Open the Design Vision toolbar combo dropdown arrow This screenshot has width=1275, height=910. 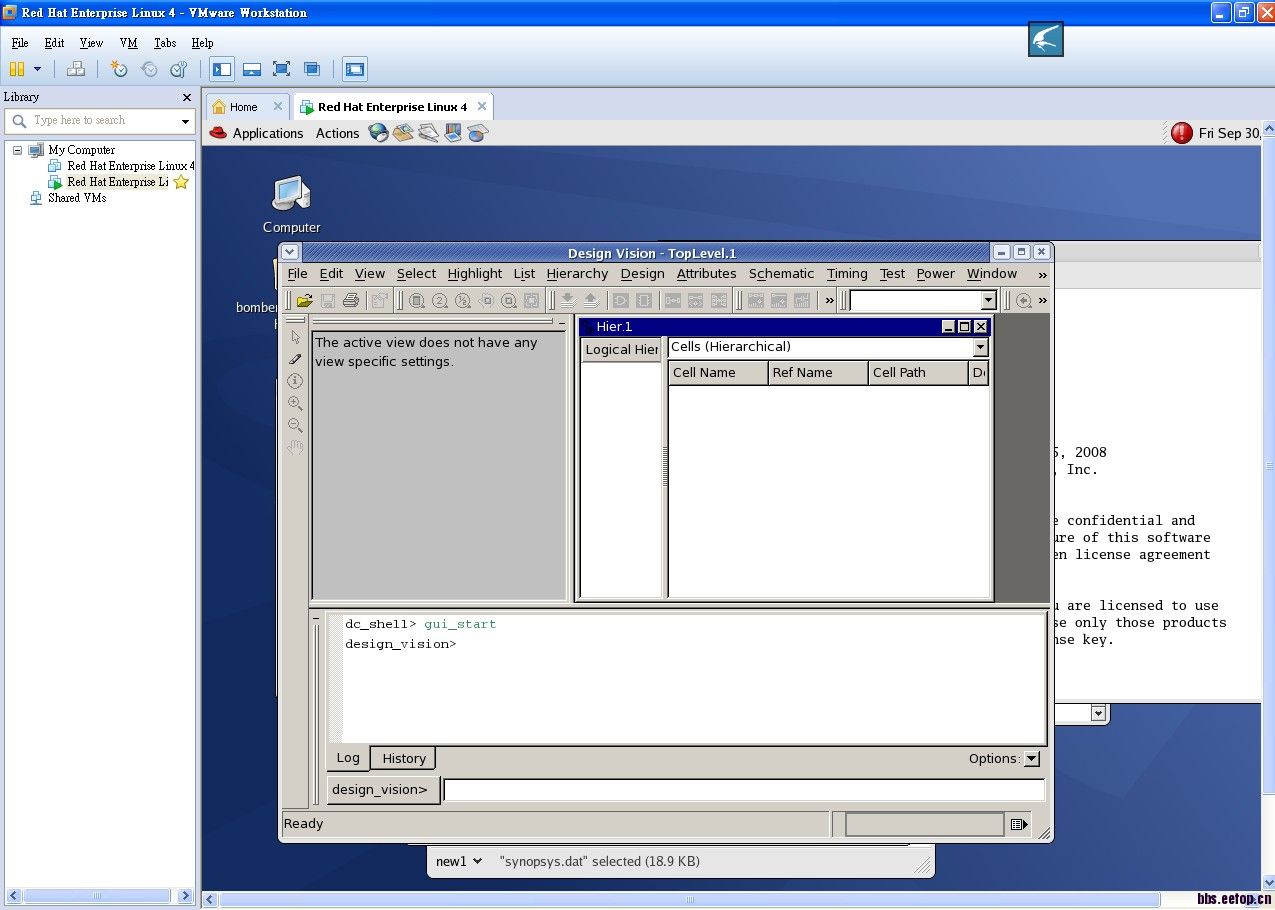[988, 300]
